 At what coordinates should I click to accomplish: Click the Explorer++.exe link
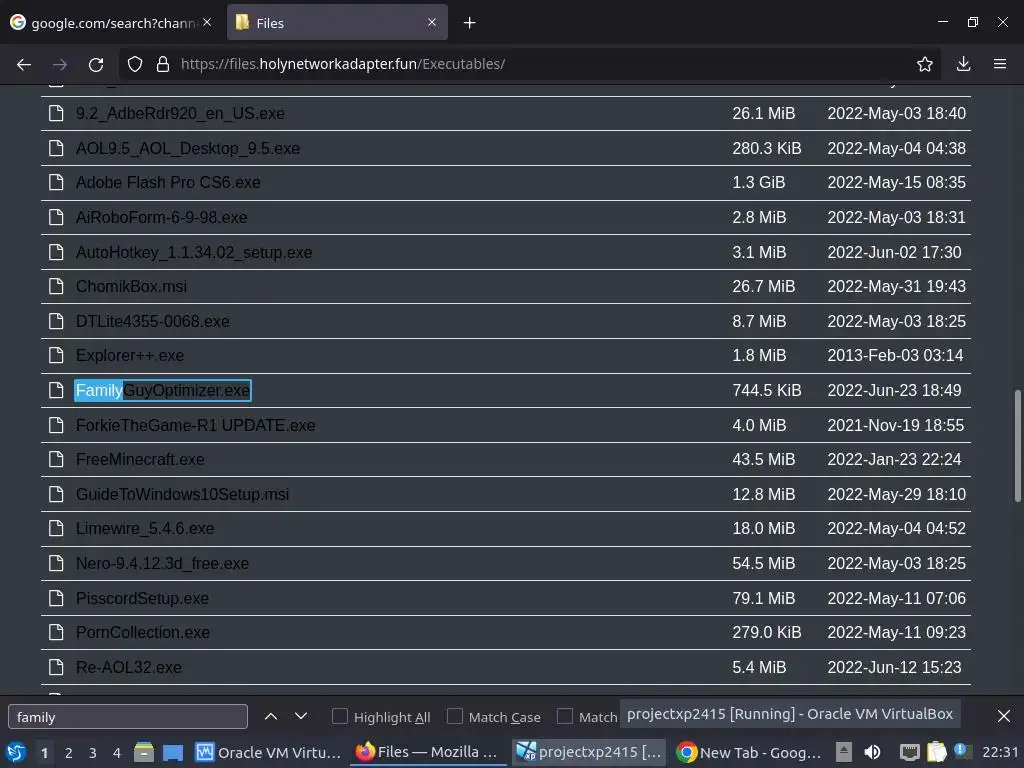[130, 355]
